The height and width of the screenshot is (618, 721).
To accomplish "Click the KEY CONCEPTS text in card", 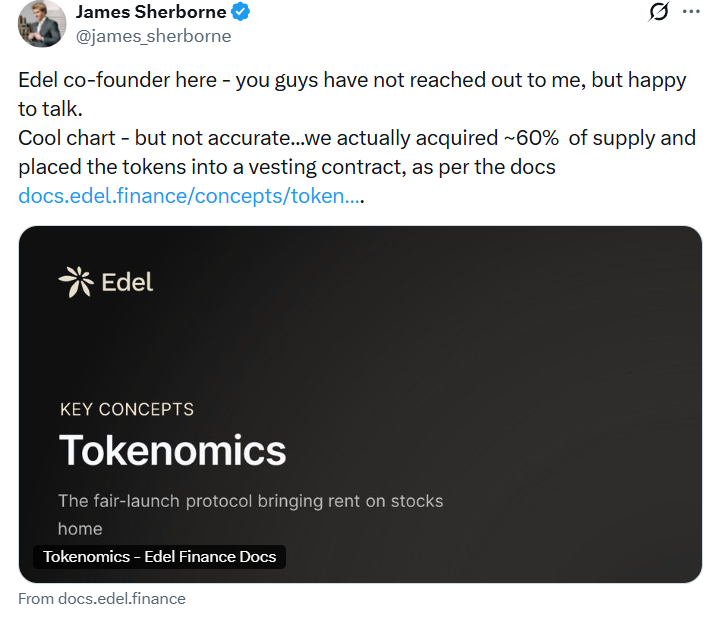I will click(127, 409).
